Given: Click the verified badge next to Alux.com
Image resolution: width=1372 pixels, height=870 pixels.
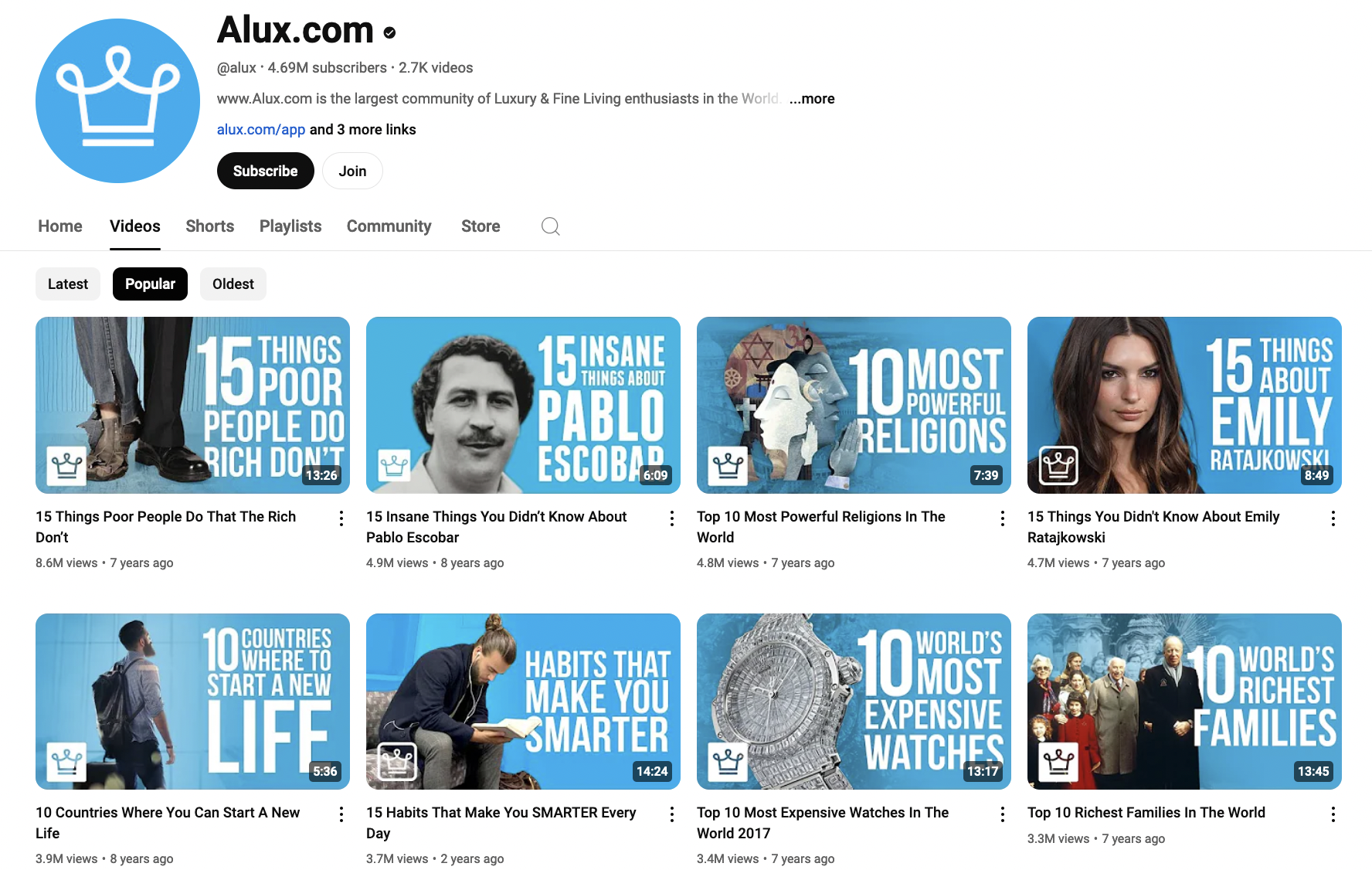Looking at the screenshot, I should click(x=390, y=32).
